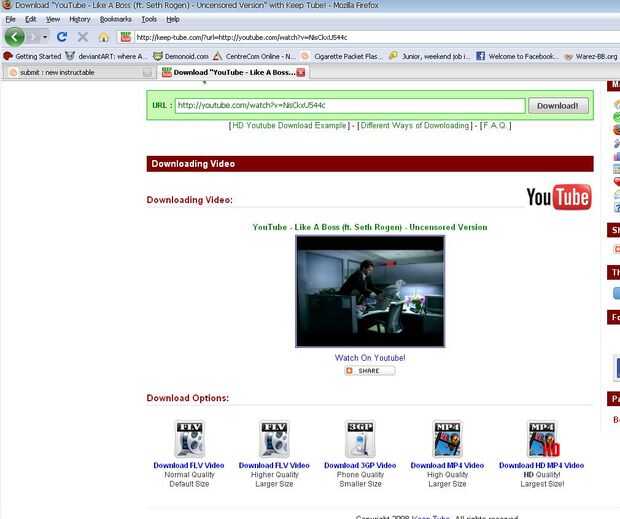Go to the Home page icon
620x519 pixels.
pyautogui.click(x=104, y=38)
